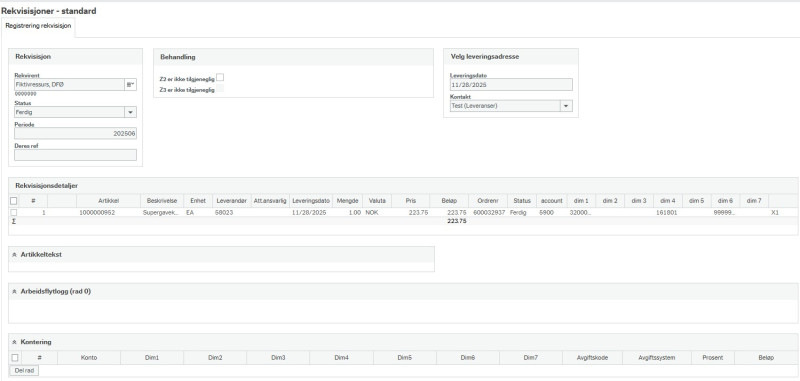Click the Konto column header in Kontering

pyautogui.click(x=89, y=358)
